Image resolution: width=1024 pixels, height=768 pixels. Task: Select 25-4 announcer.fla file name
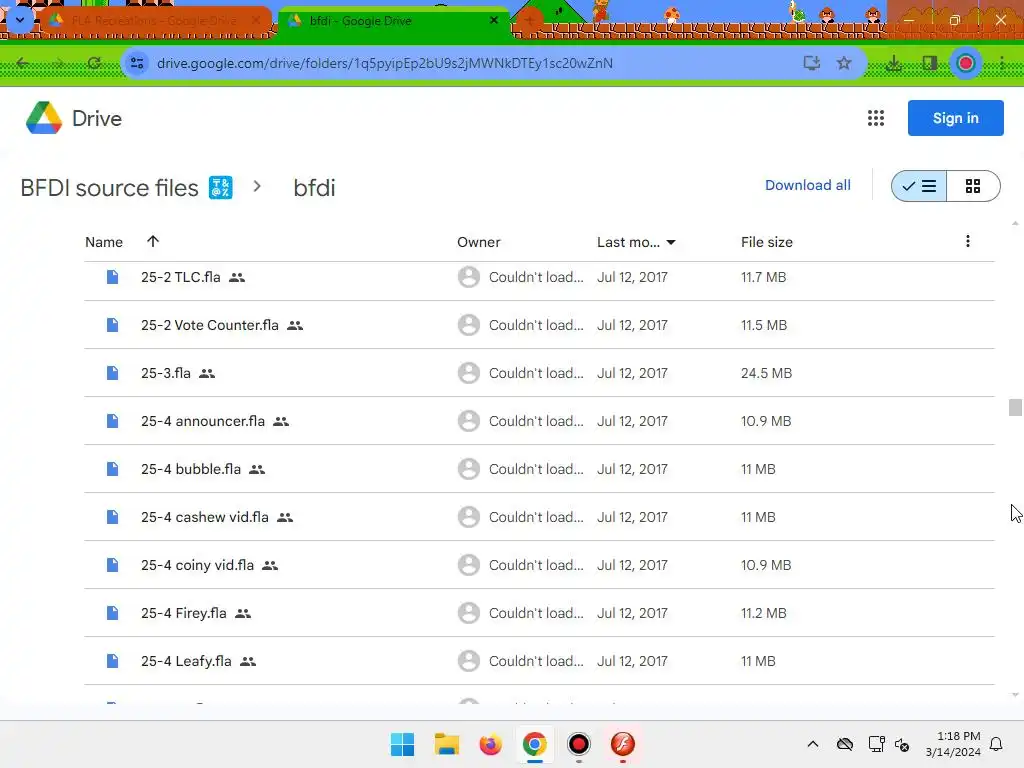coord(203,421)
